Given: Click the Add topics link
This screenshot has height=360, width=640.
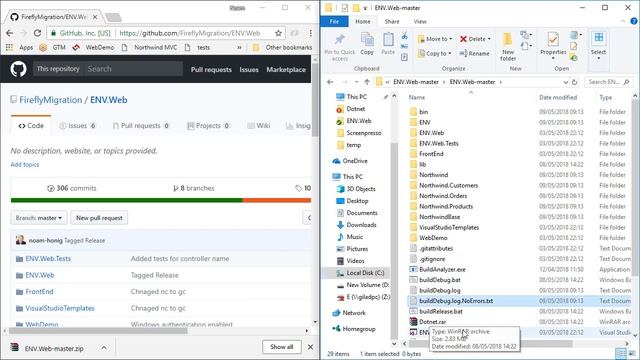Looking at the screenshot, I should [25, 164].
